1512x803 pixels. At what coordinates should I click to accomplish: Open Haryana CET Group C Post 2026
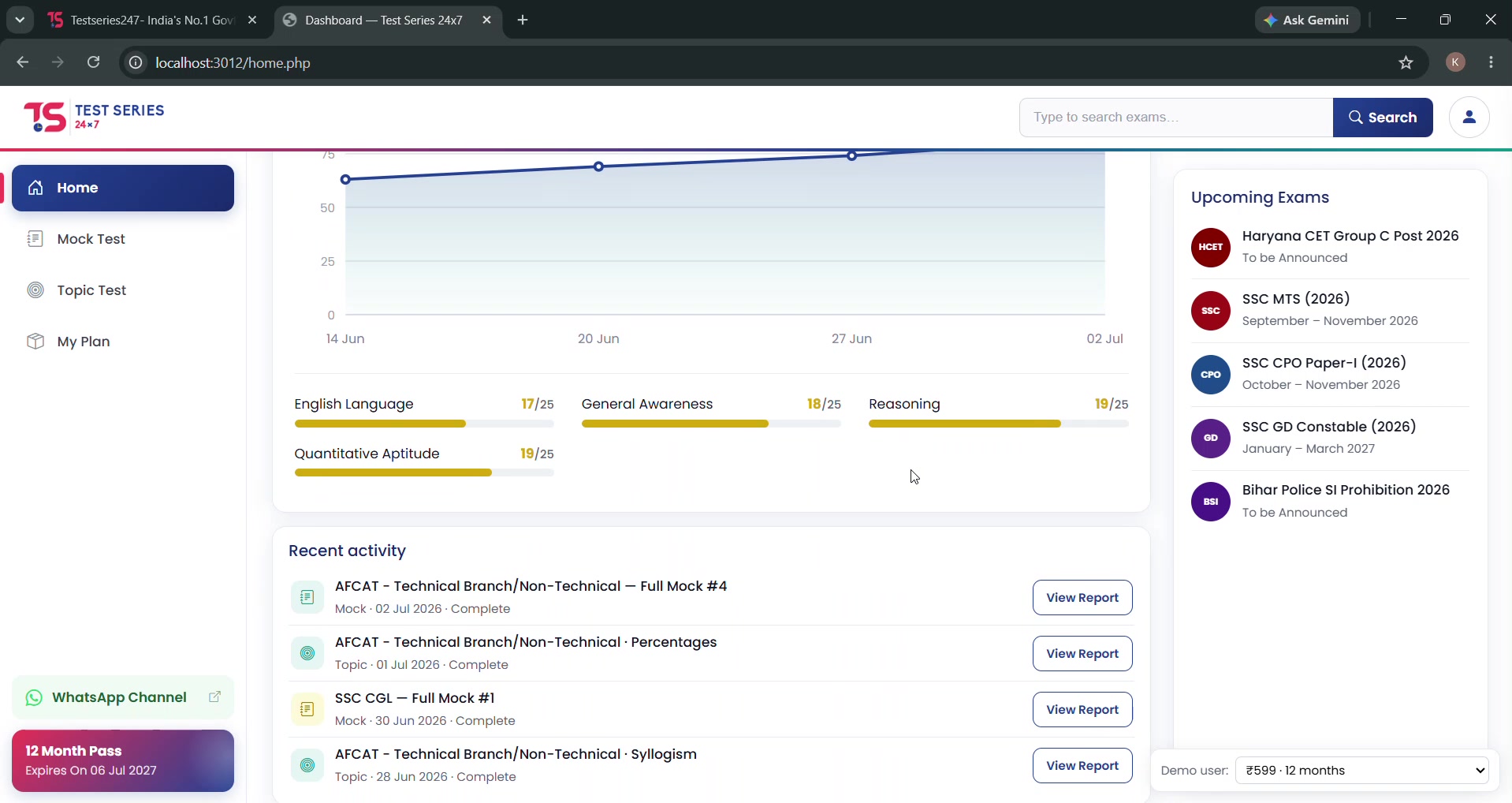[x=1330, y=247]
